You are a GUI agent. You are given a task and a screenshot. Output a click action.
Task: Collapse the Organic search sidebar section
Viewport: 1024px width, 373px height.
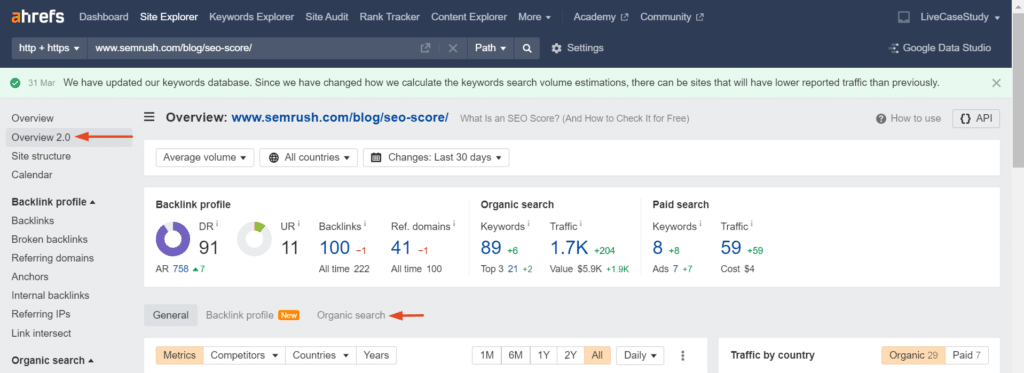(53, 360)
